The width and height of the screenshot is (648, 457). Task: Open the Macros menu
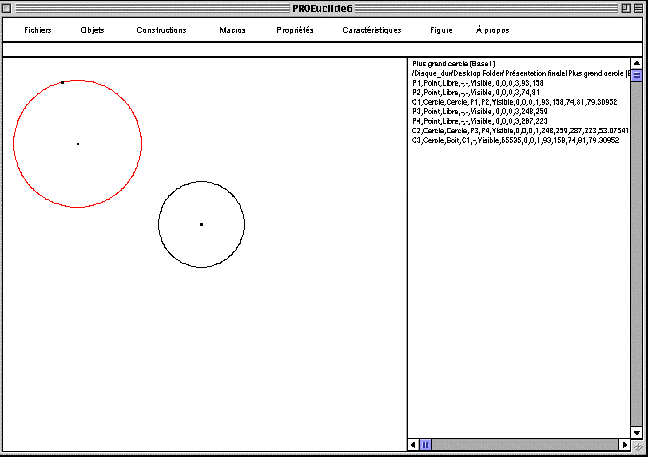232,30
